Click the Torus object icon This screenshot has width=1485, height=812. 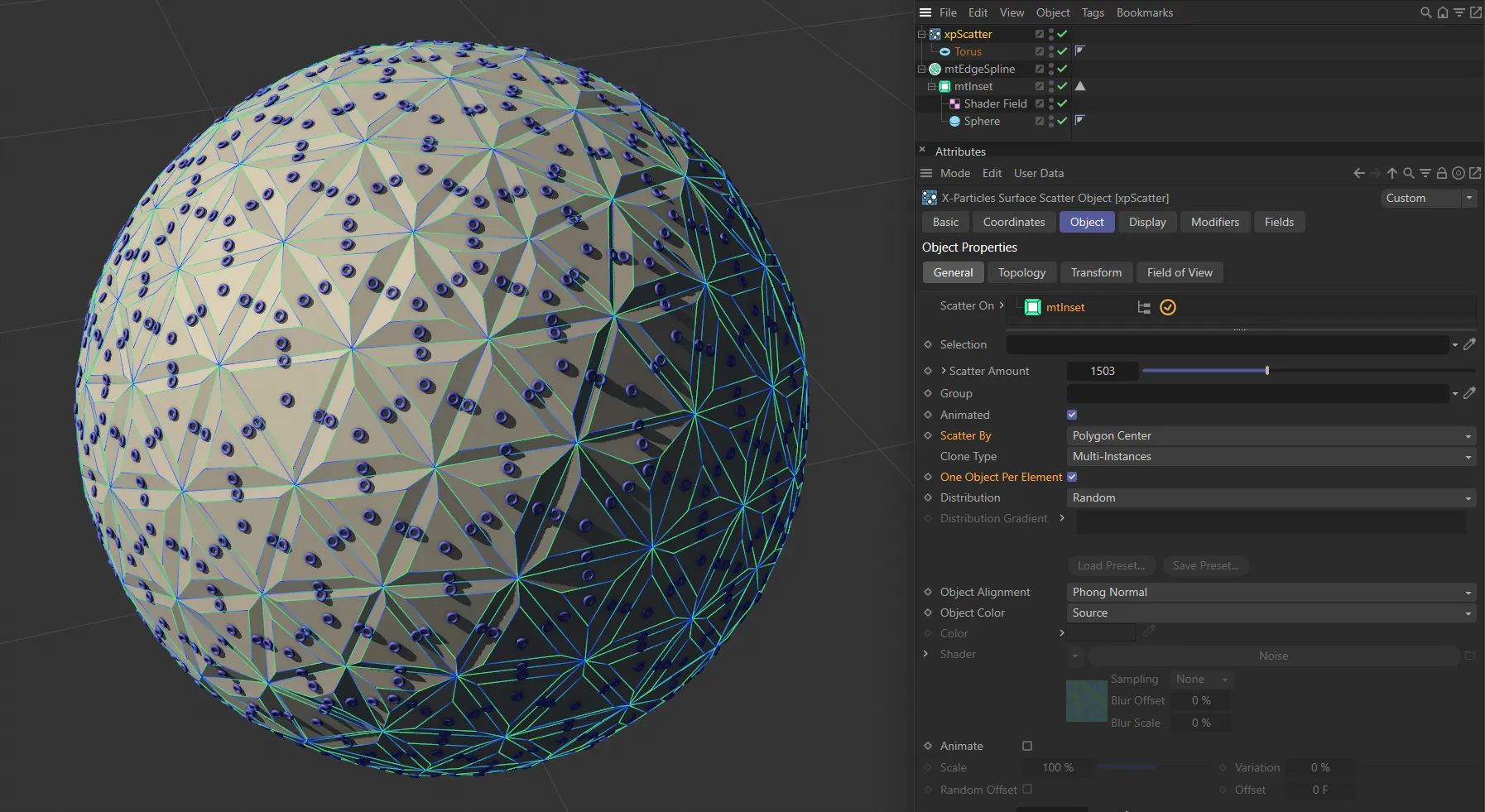pyautogui.click(x=946, y=51)
